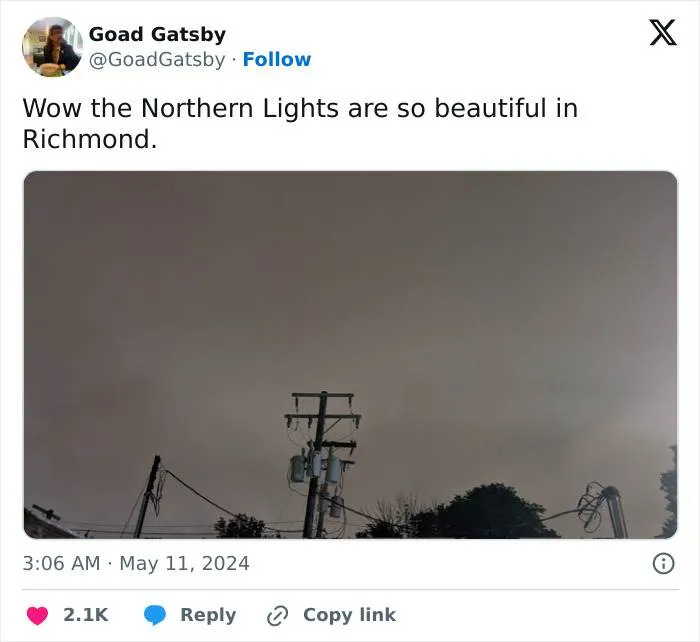The height and width of the screenshot is (642, 700).
Task: Open the 3:06 AM timestamp link
Action: click(x=61, y=564)
